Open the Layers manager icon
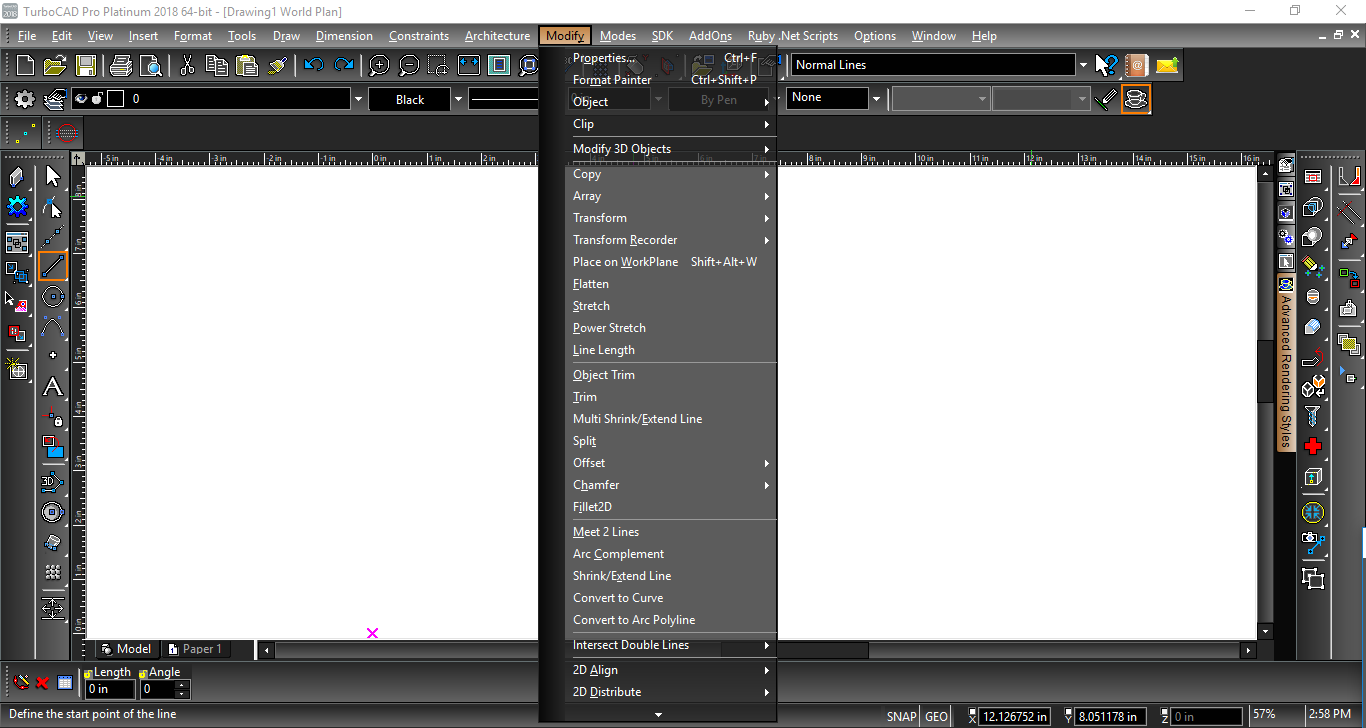The width and height of the screenshot is (1366, 728). [54, 99]
